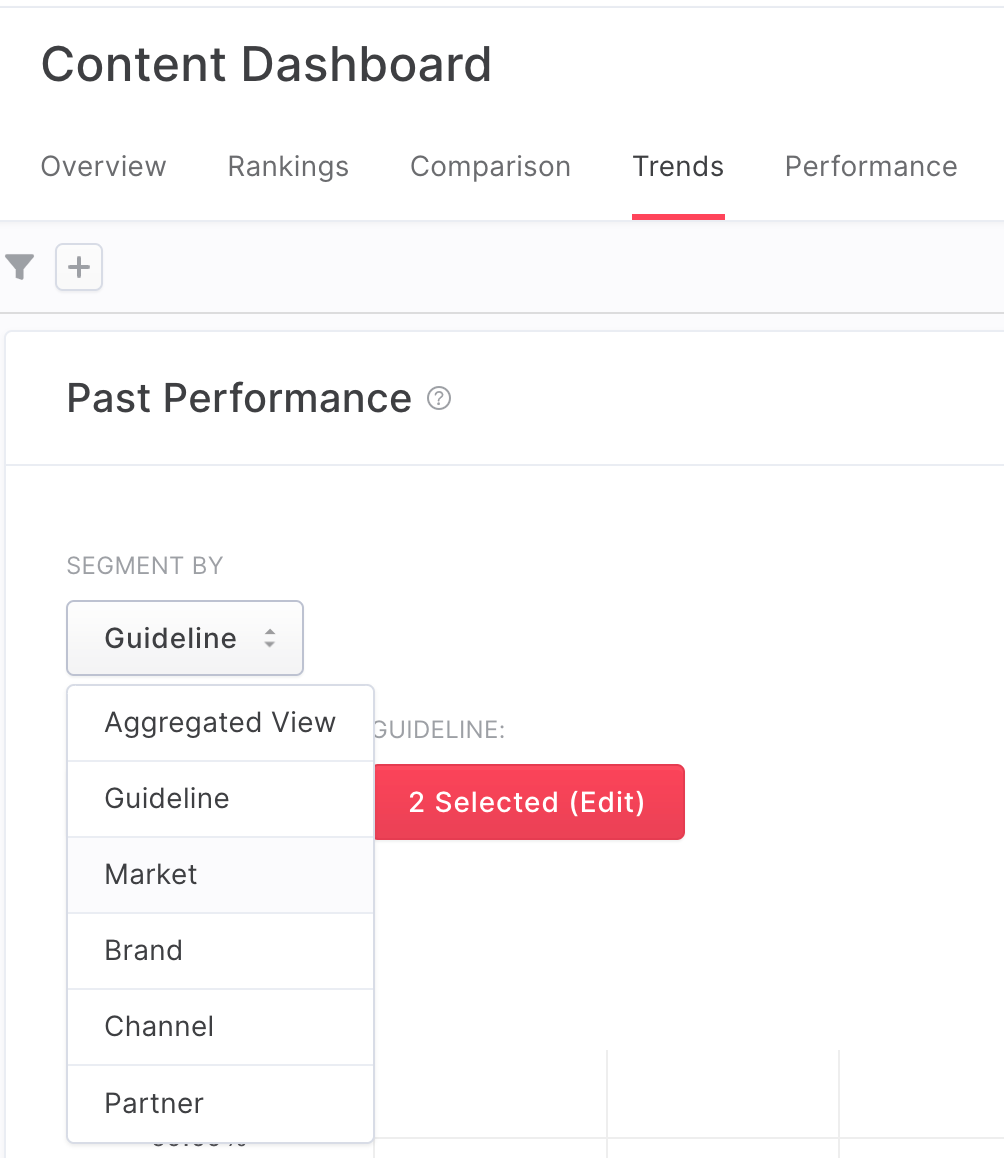Open the Performance tab
The height and width of the screenshot is (1158, 1004).
871,167
